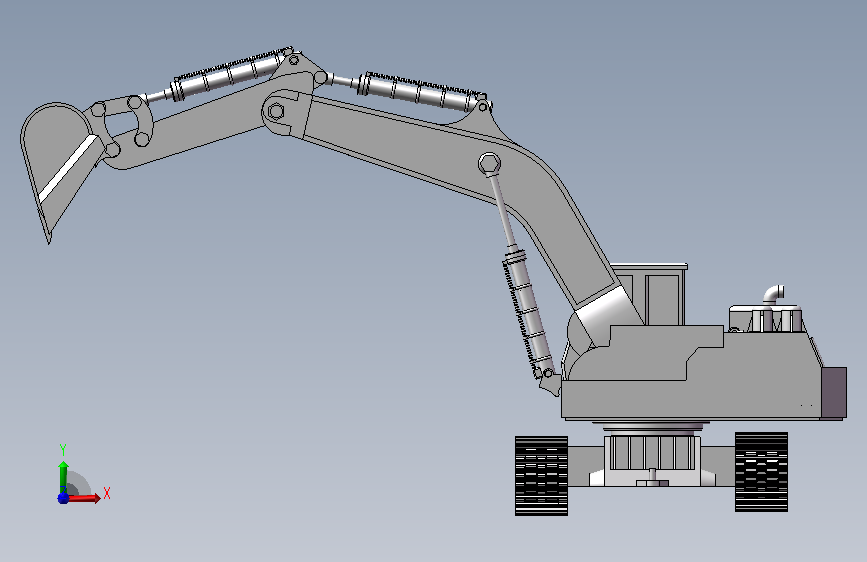The image size is (867, 562).
Task: Select the left crawler track
Action: tap(541, 476)
